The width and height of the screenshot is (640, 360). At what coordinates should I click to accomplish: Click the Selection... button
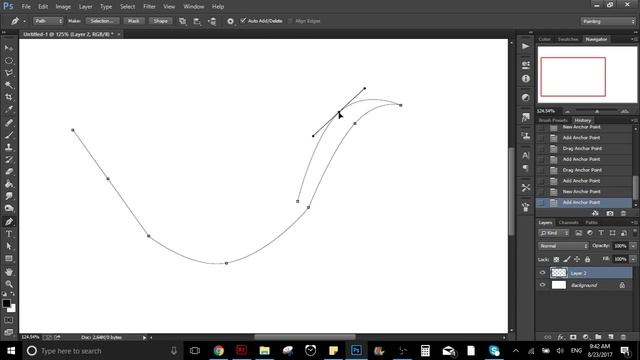click(x=102, y=21)
